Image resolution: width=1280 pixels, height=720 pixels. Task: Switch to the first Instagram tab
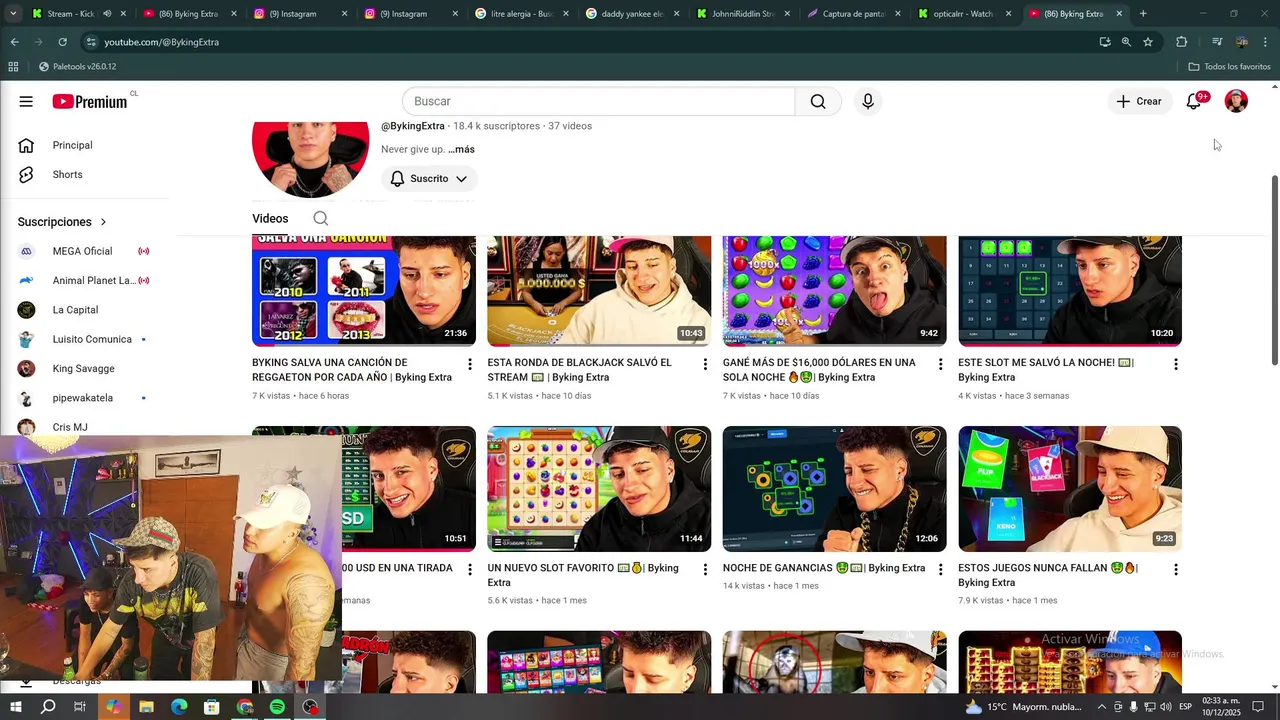(298, 14)
